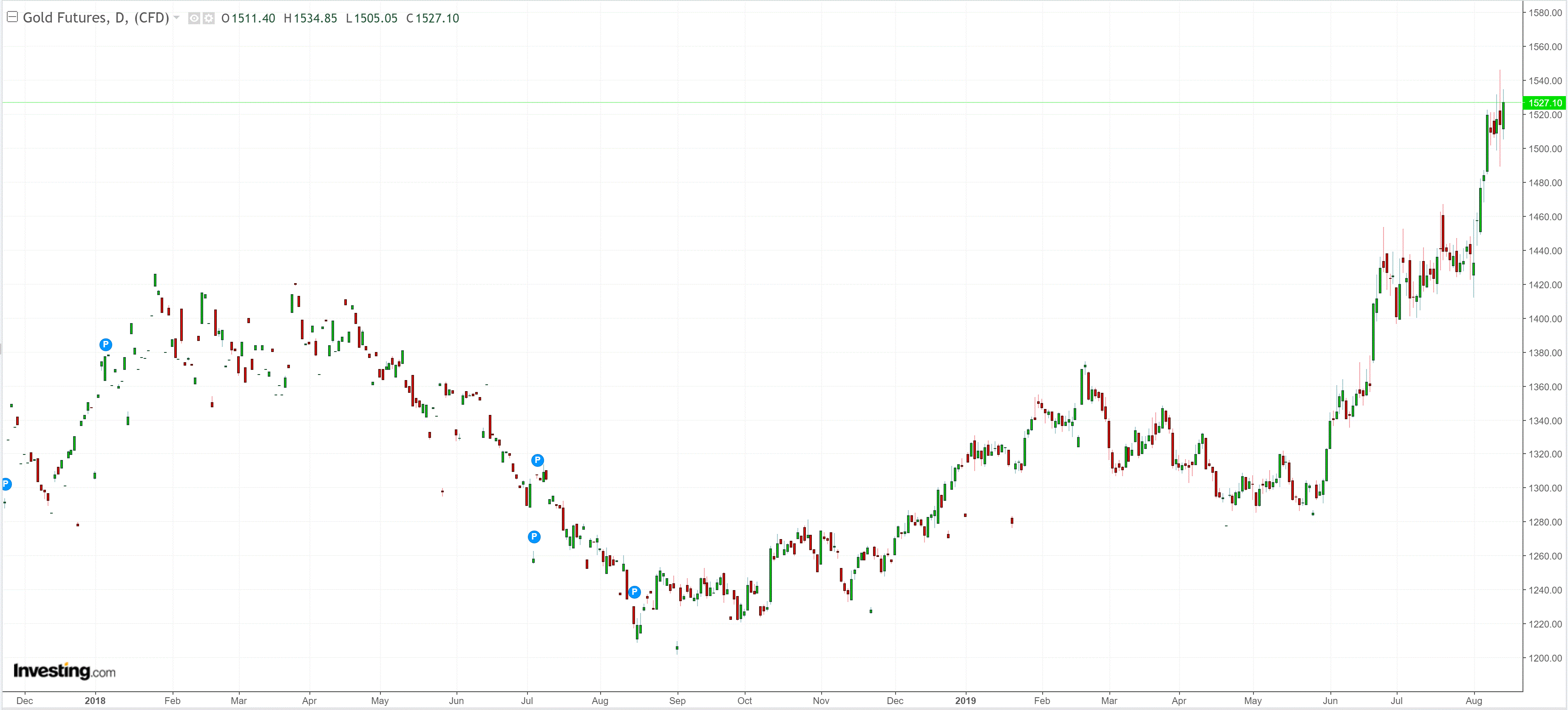Toggle the series visibility eye icon
Screen dimensions: 1568x710
[x=194, y=18]
